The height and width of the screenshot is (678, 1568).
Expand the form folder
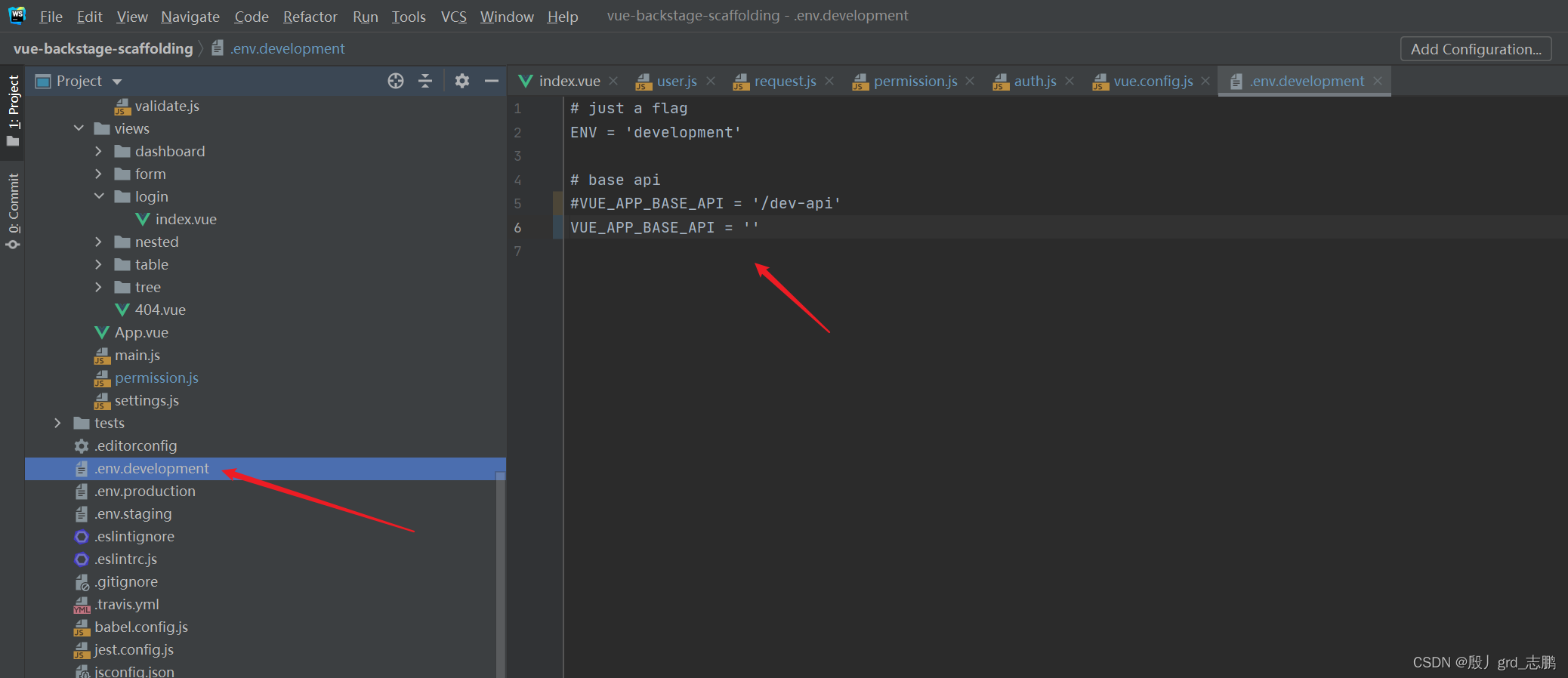coord(98,174)
